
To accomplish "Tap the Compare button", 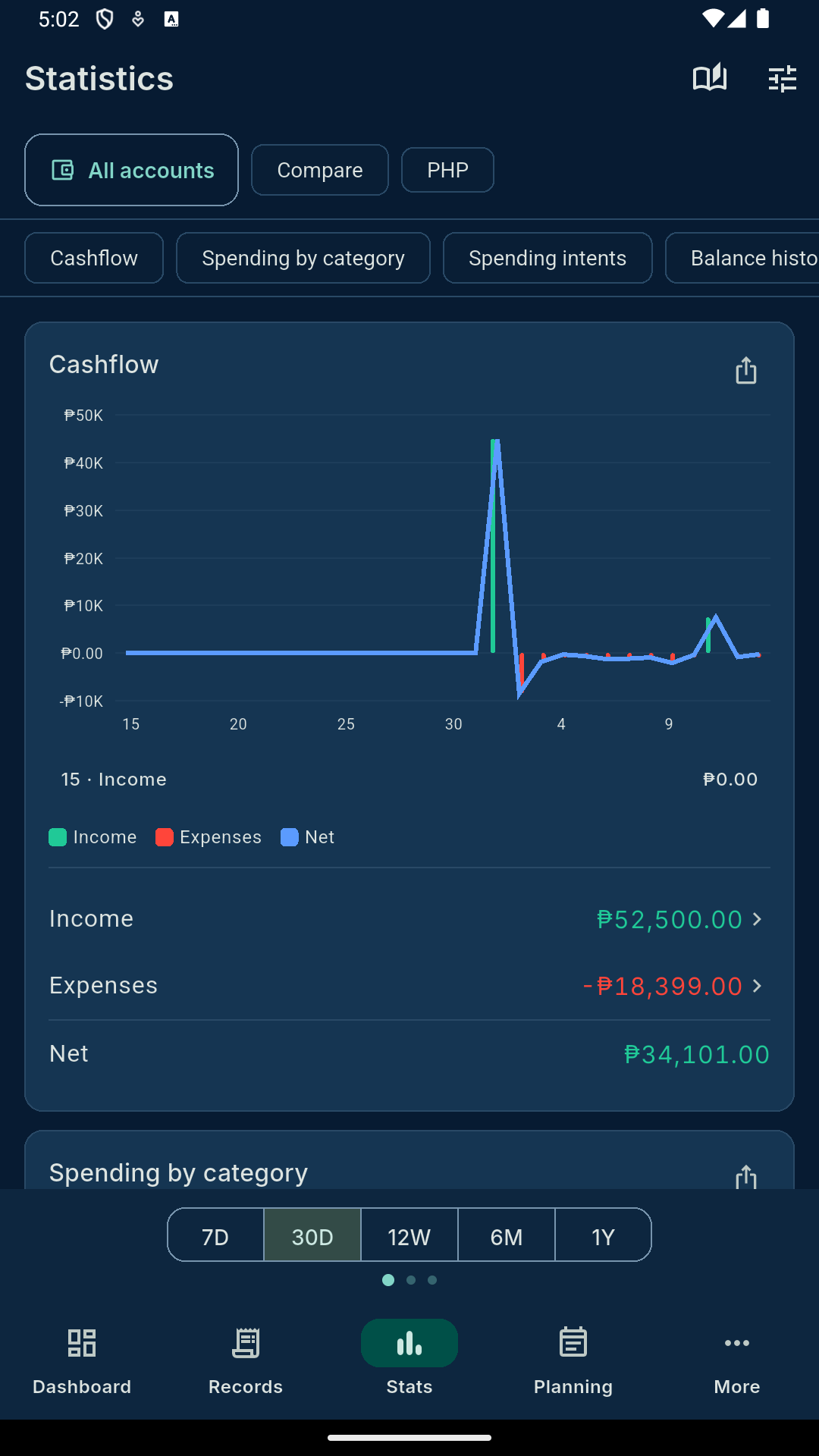I will pyautogui.click(x=320, y=170).
